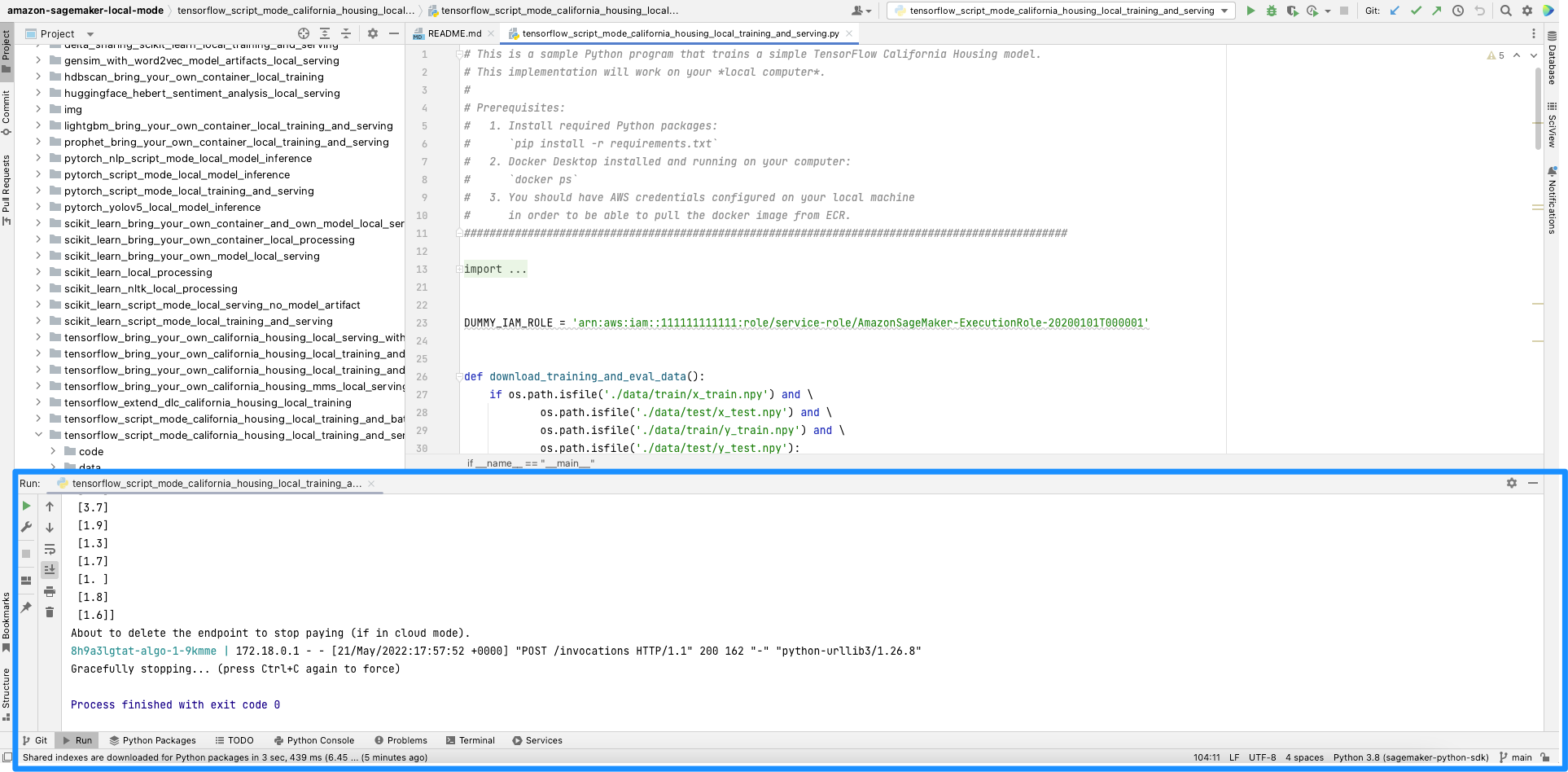
Task: Click the Select Opened File target icon
Action: (x=304, y=33)
